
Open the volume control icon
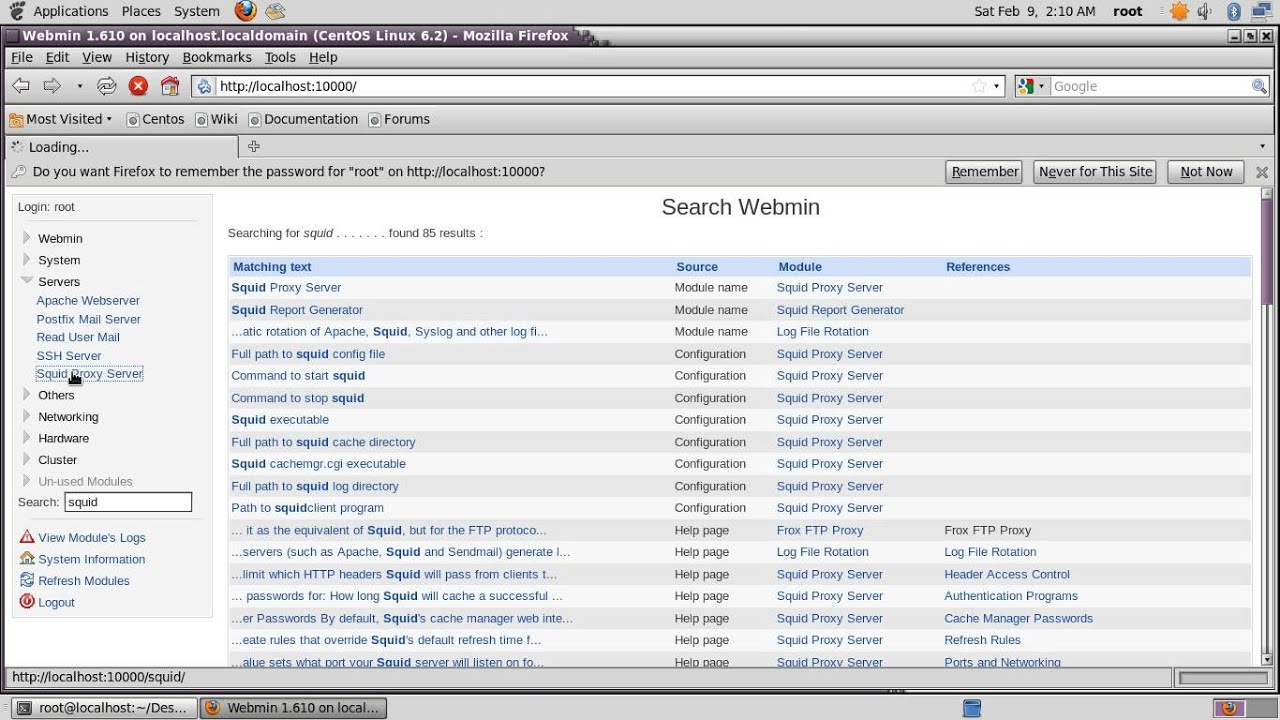(1205, 11)
